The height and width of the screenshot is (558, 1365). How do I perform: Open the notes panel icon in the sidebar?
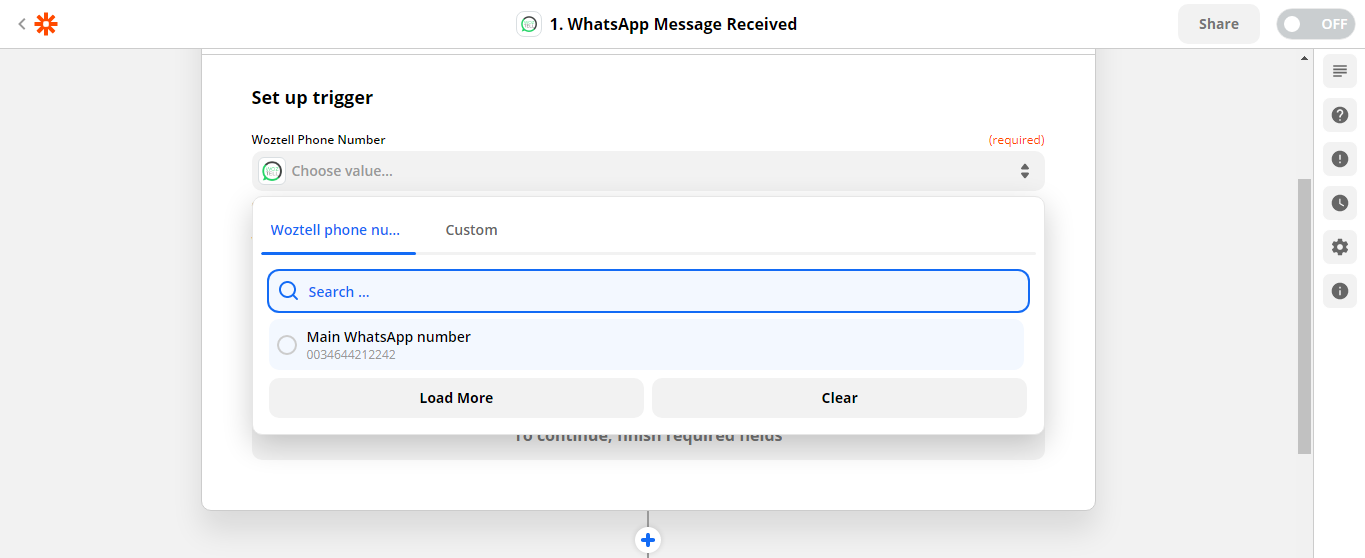[1340, 71]
